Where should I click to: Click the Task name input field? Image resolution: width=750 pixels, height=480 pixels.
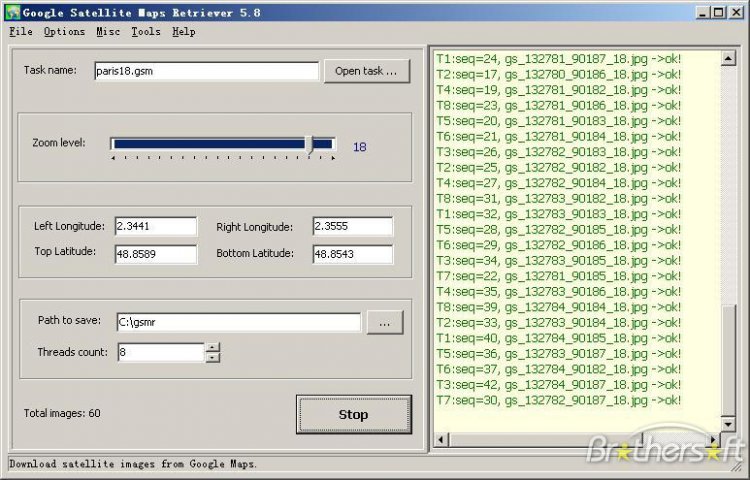206,71
